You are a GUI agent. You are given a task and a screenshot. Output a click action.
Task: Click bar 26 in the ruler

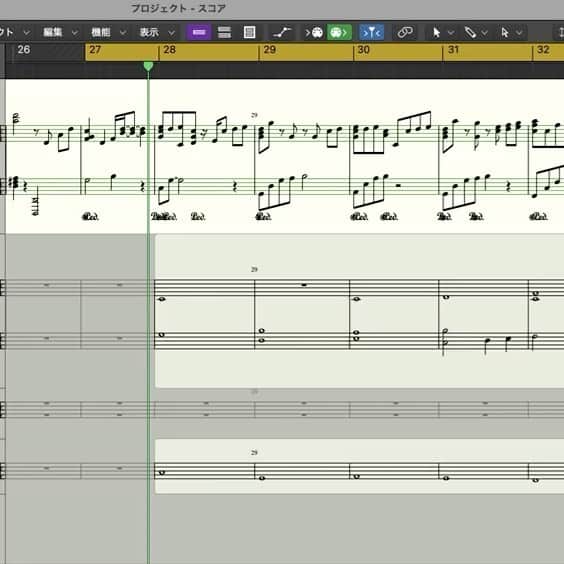(x=24, y=50)
